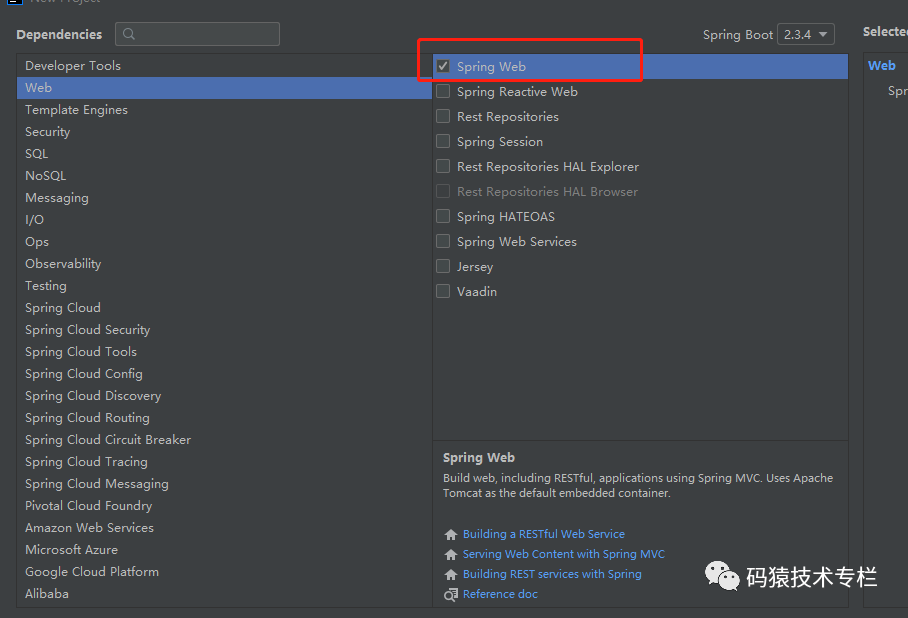This screenshot has height=618, width=908.
Task: Select the I/O category
Action: 224,220
